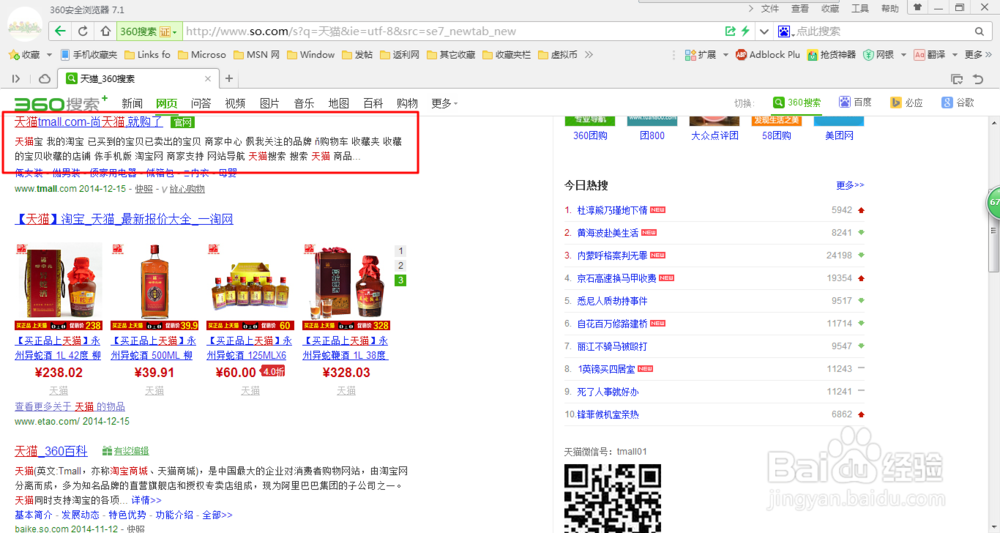Image resolution: width=1000 pixels, height=533 pixels.
Task: Open a new tab with plus button
Action: (229, 78)
